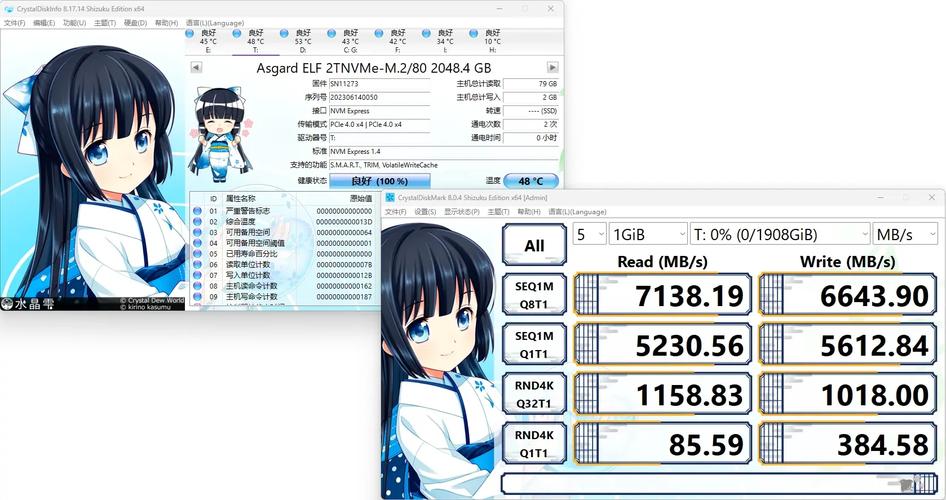
Task: Go to previous disk with left arrow
Action: [x=196, y=68]
